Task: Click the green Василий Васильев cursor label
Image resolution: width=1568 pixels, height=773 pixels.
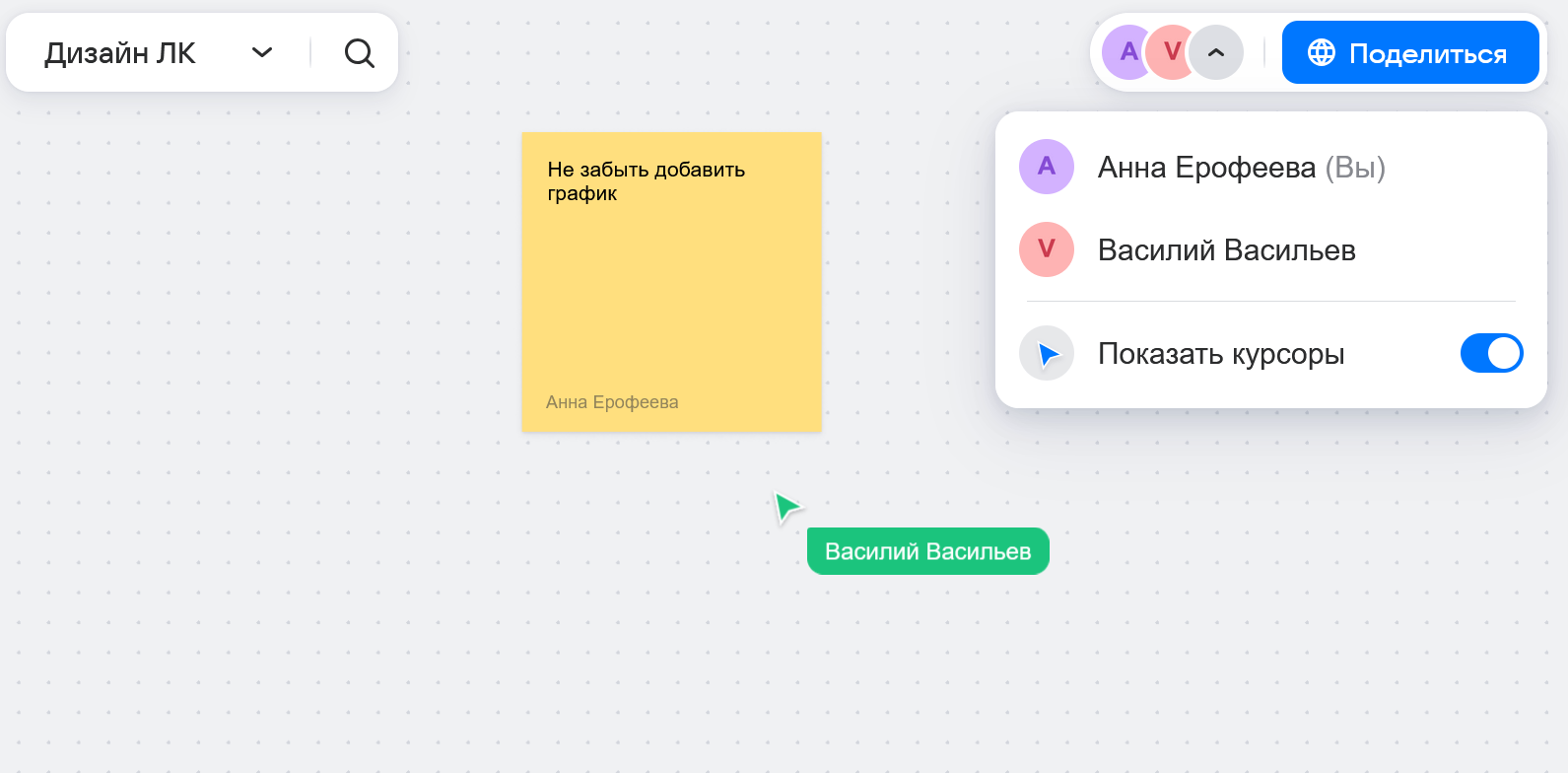Action: [x=927, y=551]
